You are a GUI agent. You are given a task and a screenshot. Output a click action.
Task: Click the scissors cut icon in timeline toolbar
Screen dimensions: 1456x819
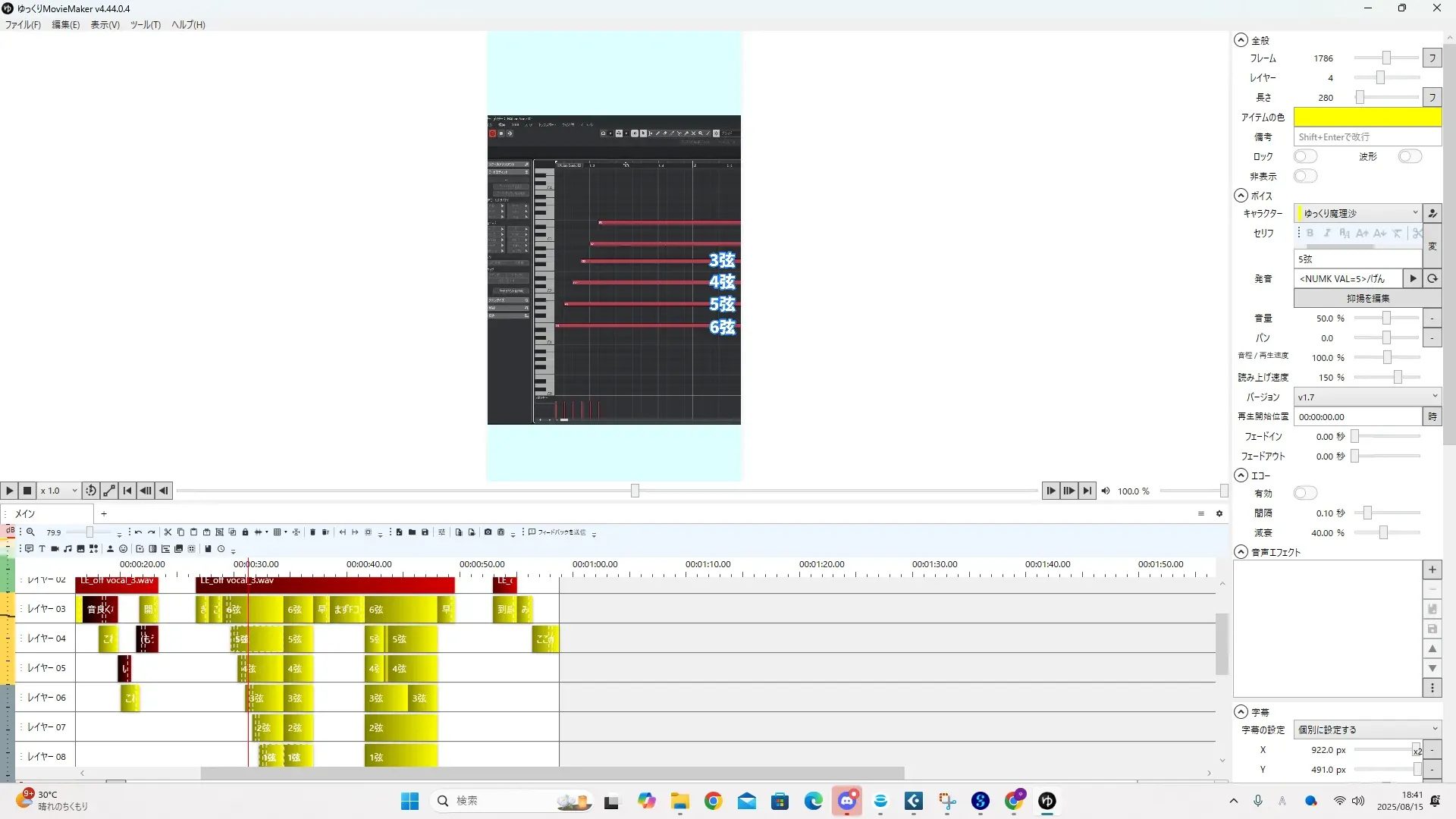[x=168, y=532]
